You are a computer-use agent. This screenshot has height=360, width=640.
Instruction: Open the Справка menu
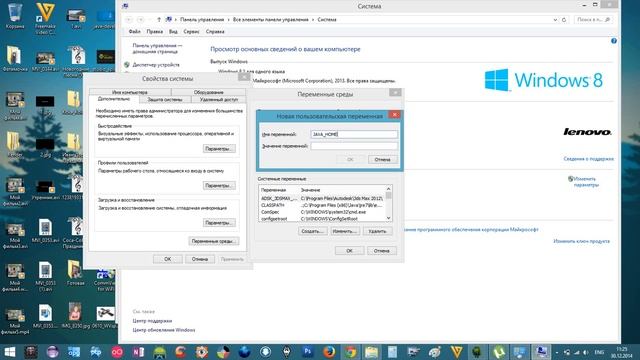(215, 31)
